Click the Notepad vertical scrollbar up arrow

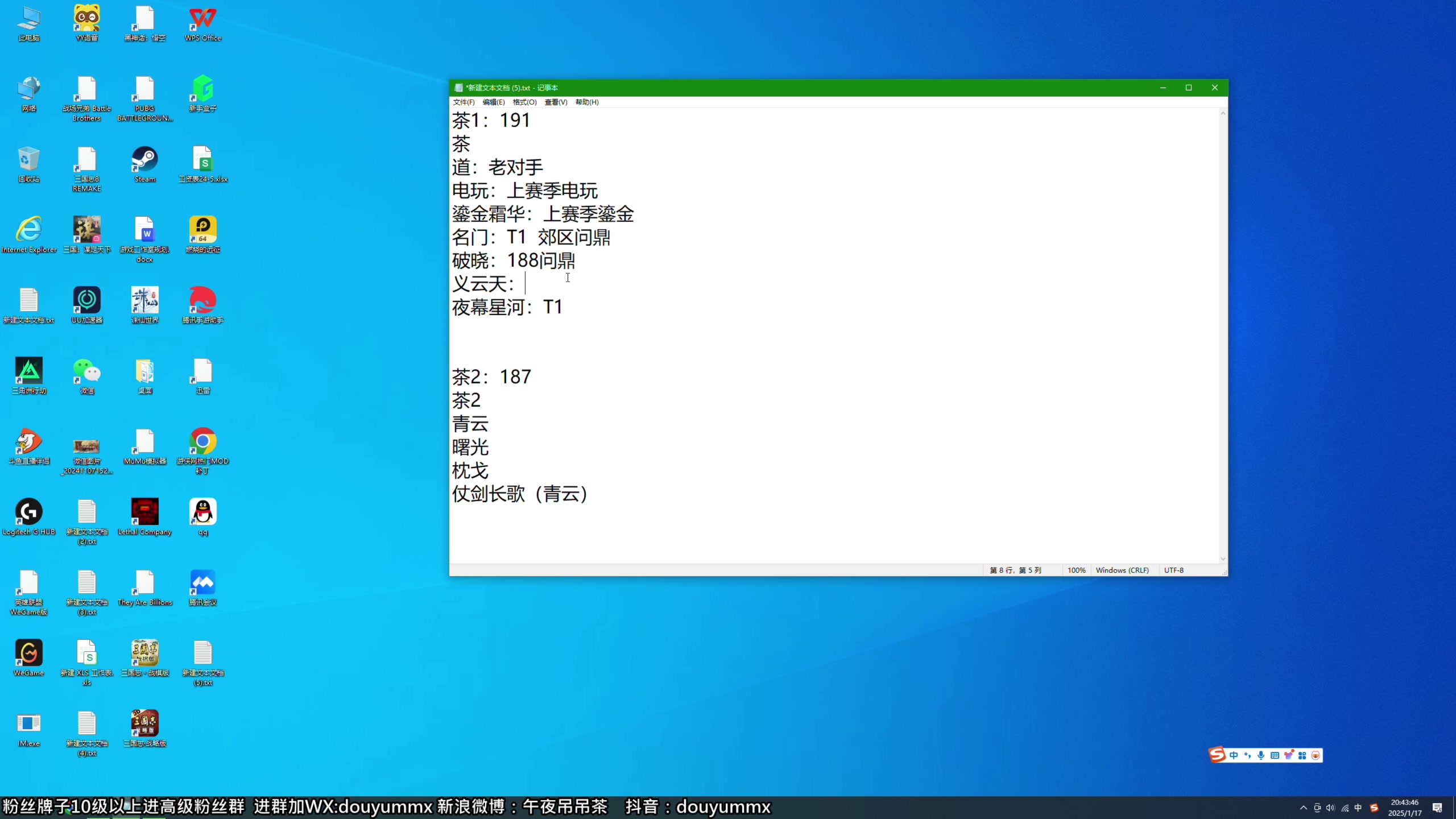point(1223,113)
